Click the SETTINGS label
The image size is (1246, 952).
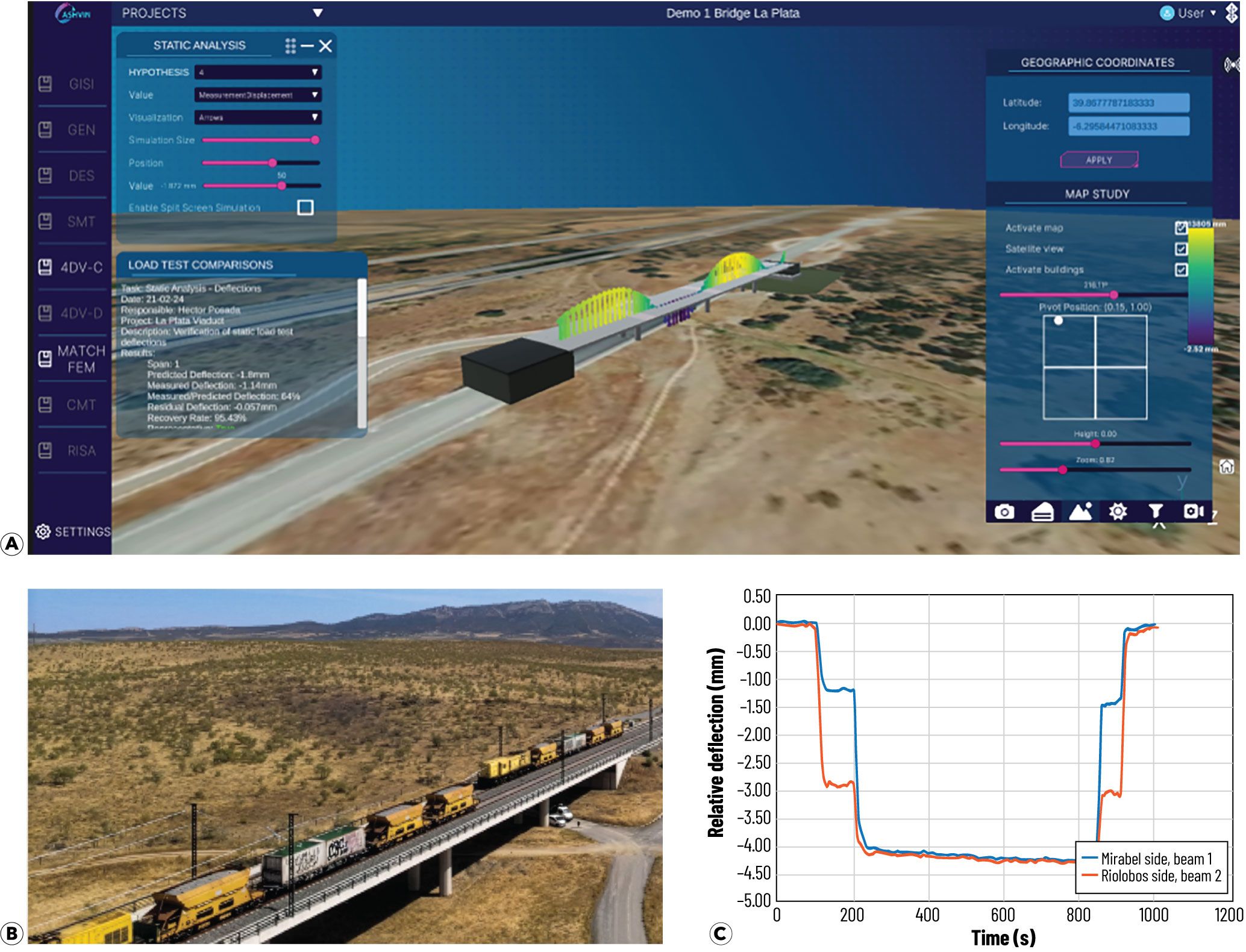click(83, 532)
